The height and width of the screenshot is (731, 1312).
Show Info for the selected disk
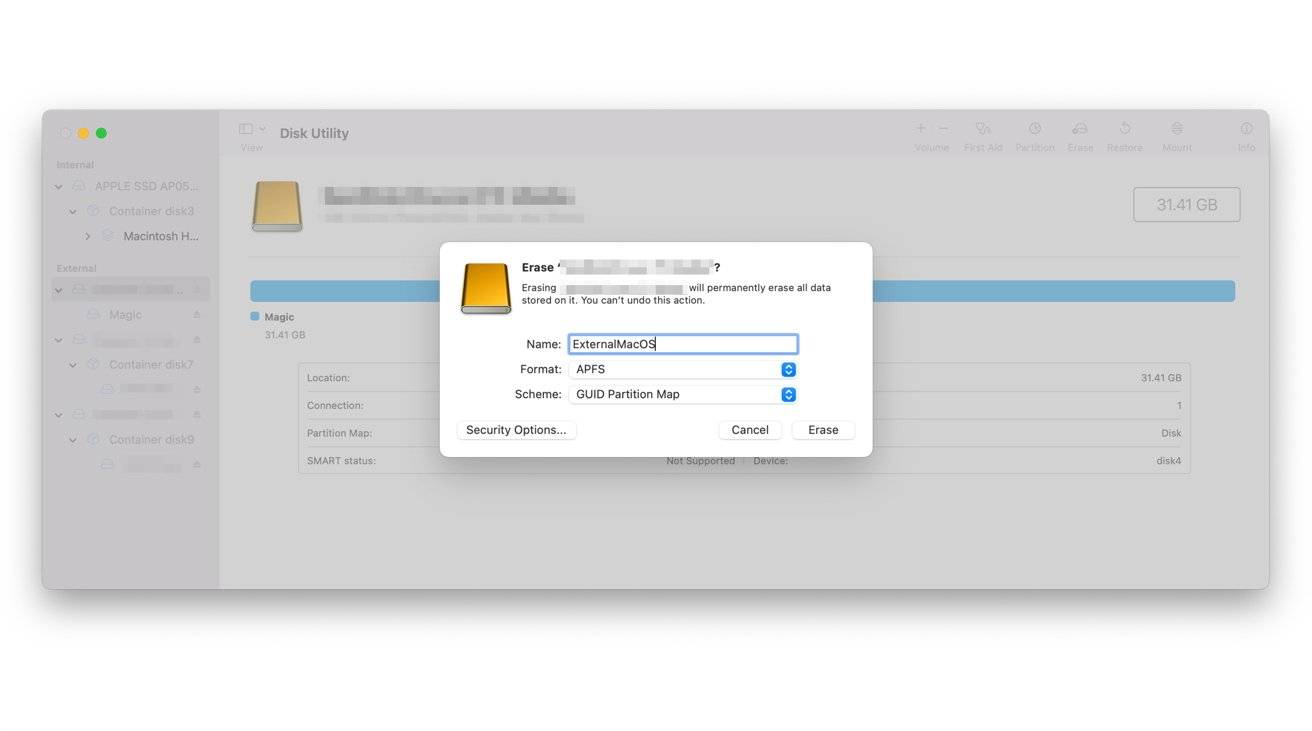pyautogui.click(x=1246, y=133)
